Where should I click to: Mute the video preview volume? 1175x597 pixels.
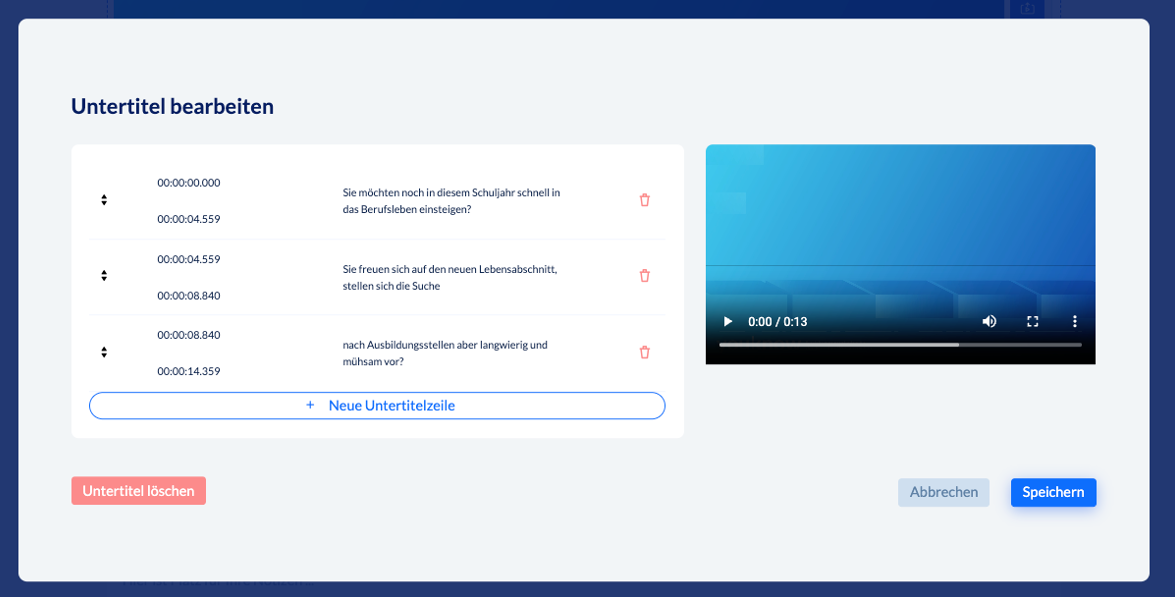coord(989,321)
